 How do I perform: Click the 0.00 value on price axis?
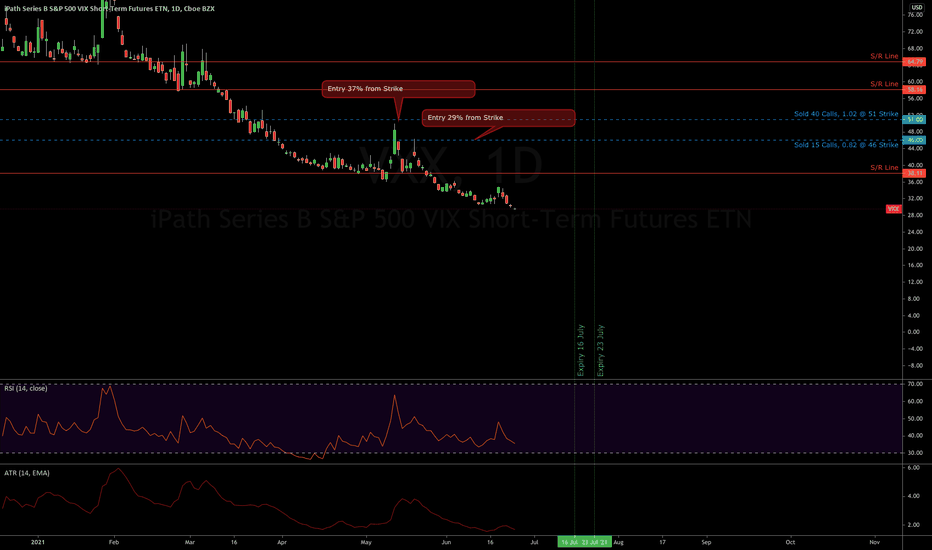tap(914, 332)
